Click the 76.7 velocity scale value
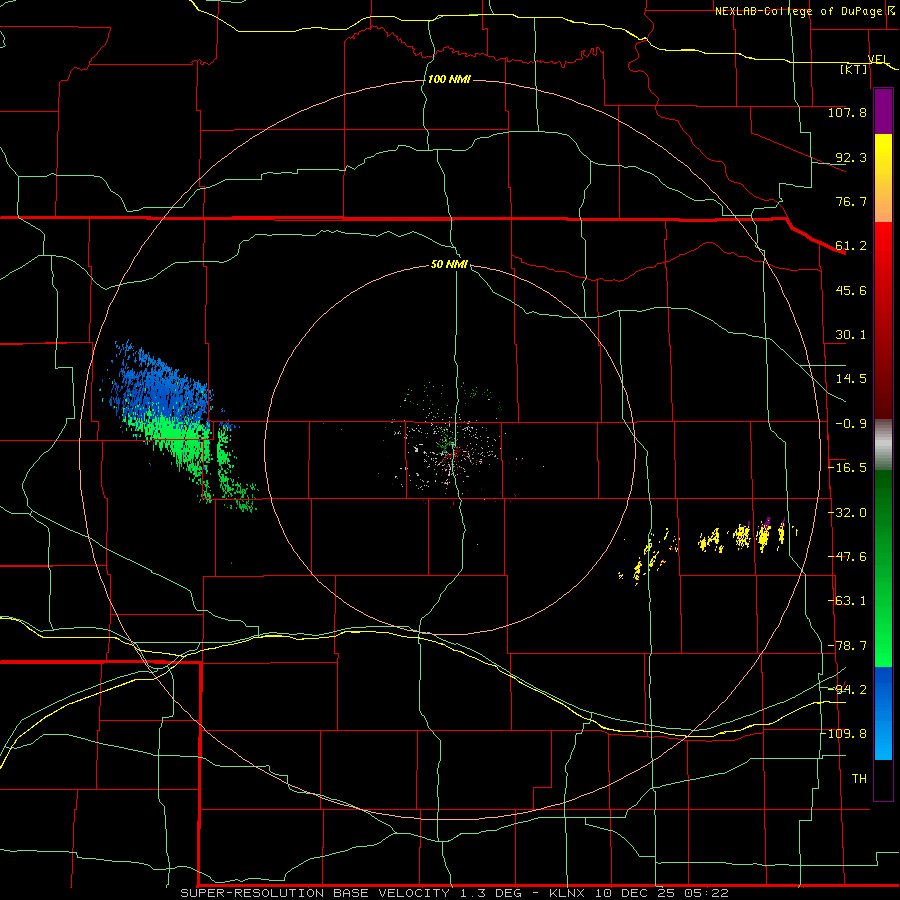Screen dimensions: 900x900 click(x=851, y=201)
